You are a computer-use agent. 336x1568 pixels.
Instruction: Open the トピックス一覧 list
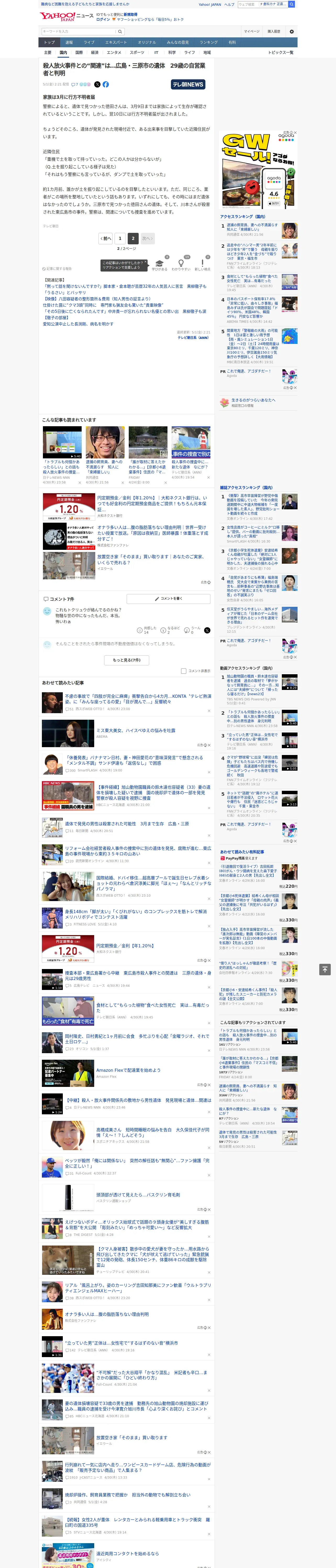tap(281, 52)
